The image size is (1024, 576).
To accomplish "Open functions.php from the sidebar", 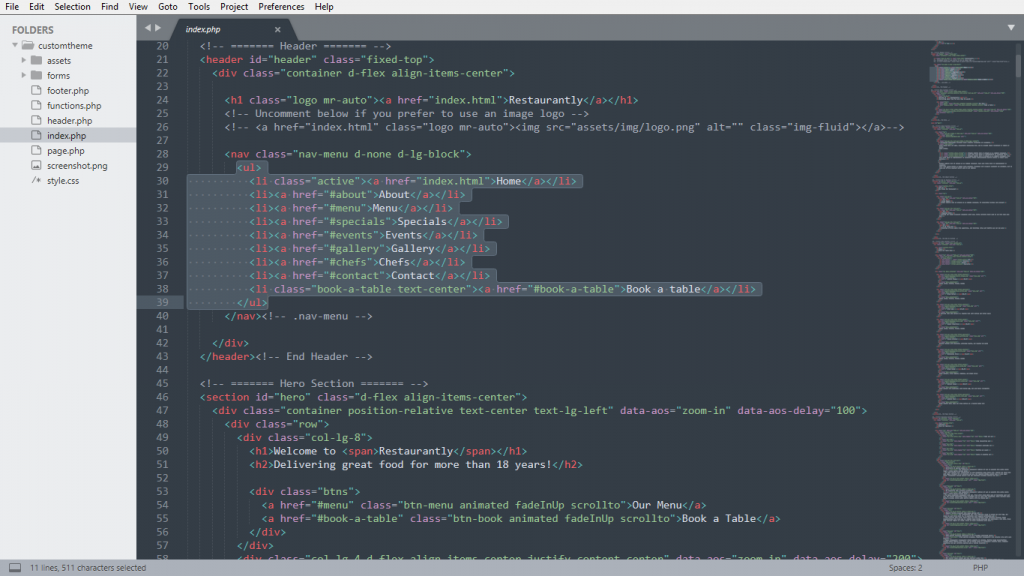I will pyautogui.click(x=73, y=105).
